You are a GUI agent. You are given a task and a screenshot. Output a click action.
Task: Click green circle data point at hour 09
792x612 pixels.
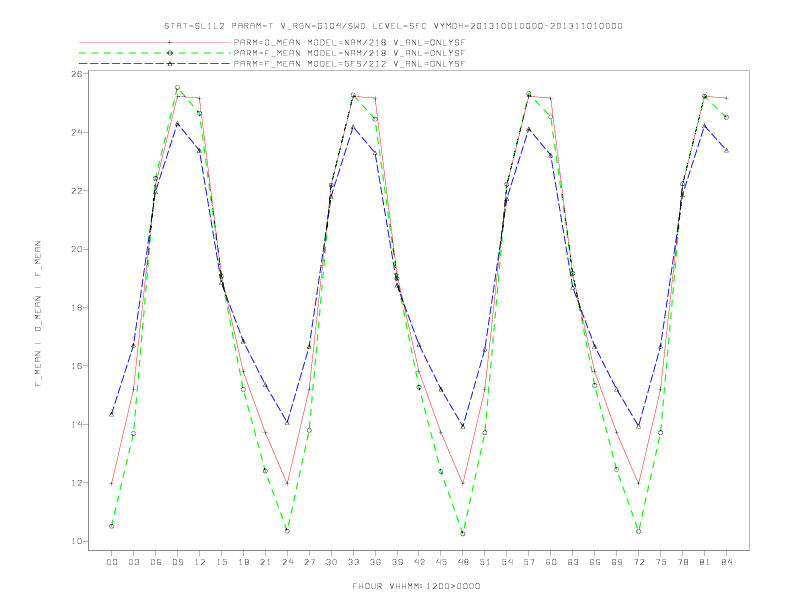click(177, 88)
